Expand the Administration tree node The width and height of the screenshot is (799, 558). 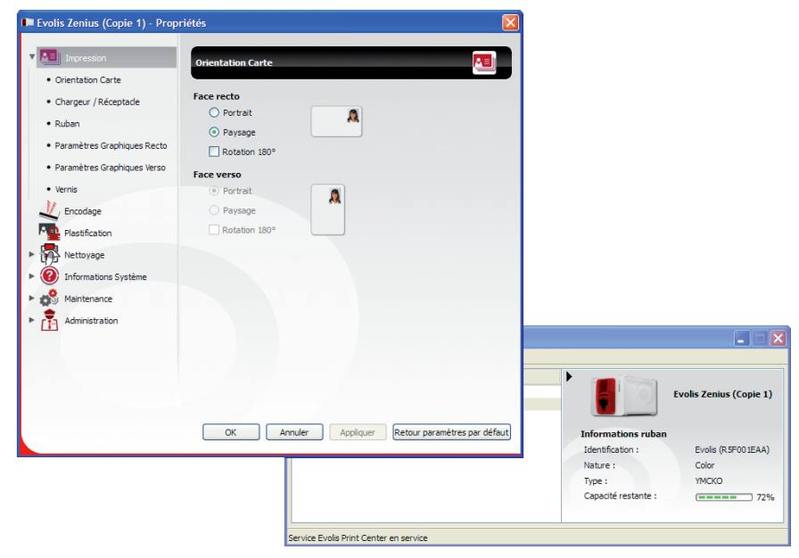(32, 320)
